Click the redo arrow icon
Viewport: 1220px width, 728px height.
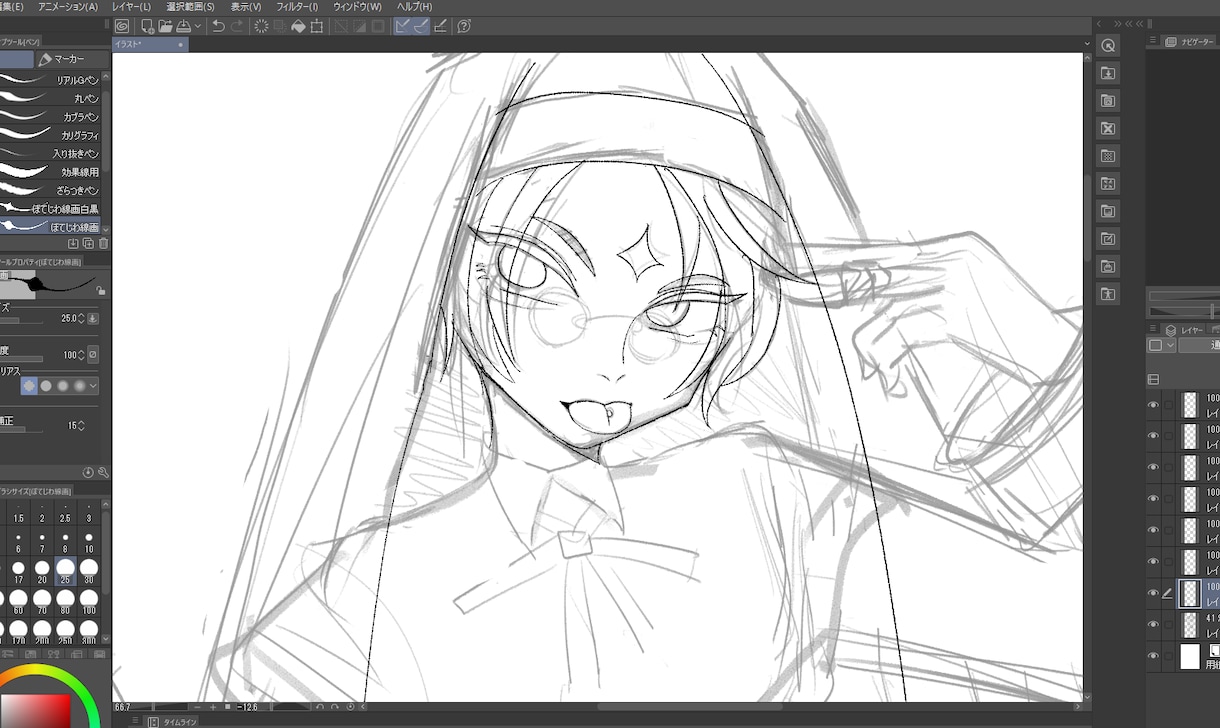click(237, 26)
